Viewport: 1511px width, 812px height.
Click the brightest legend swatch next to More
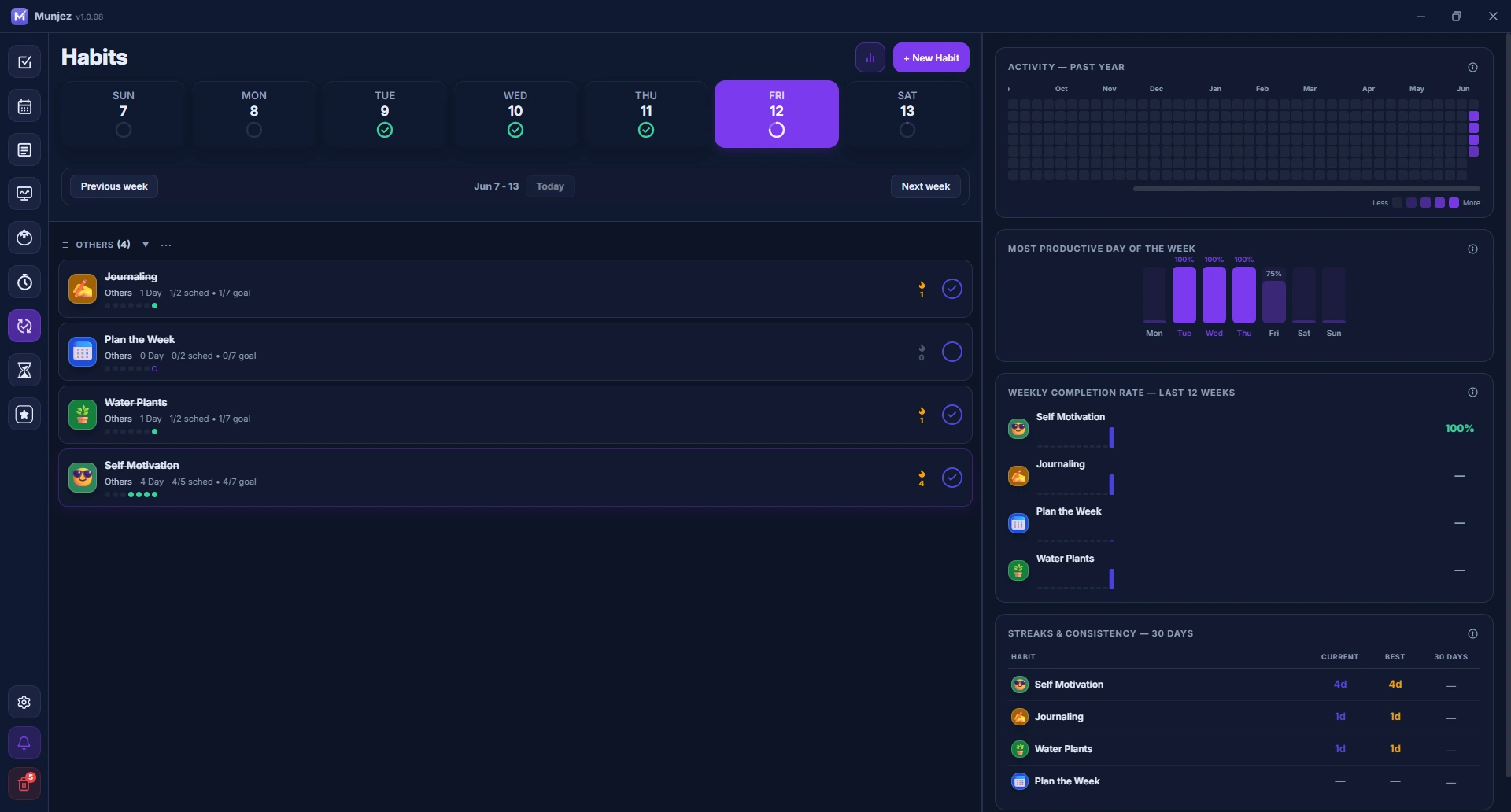1454,203
